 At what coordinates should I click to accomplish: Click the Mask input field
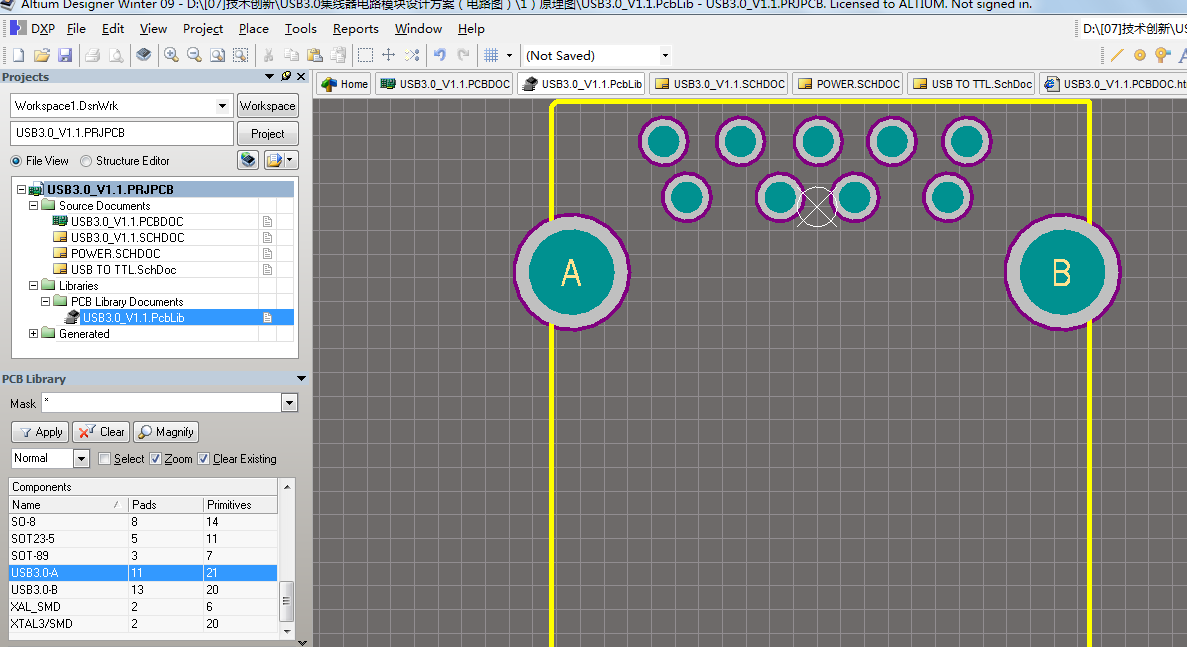(x=161, y=403)
